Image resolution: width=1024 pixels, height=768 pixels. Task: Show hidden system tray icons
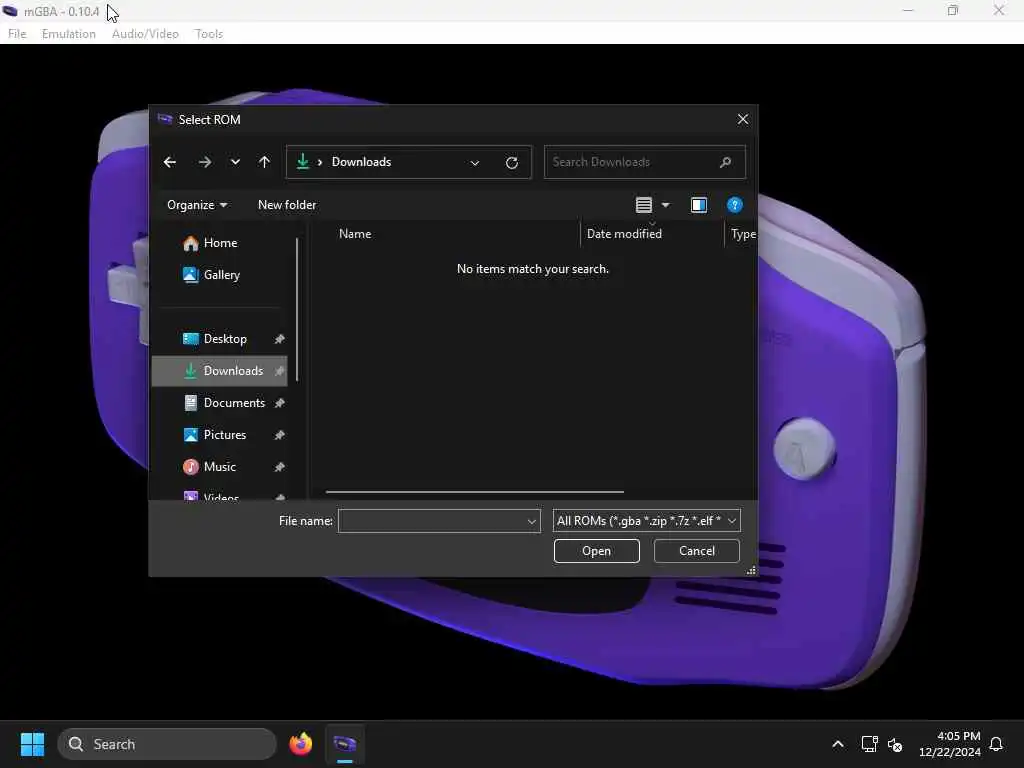click(838, 744)
